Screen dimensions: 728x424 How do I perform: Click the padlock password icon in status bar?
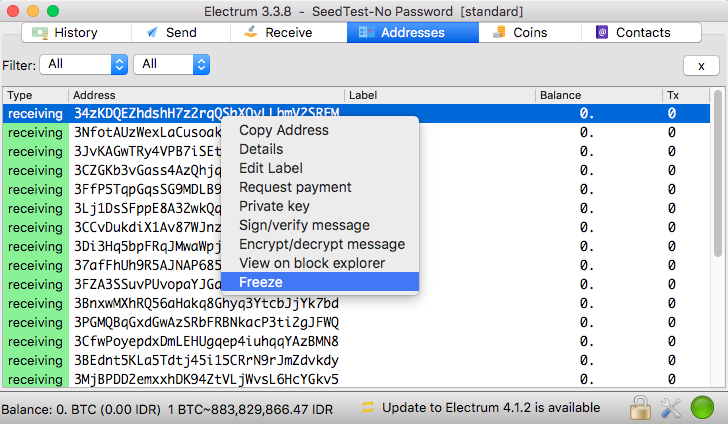pyautogui.click(x=640, y=408)
